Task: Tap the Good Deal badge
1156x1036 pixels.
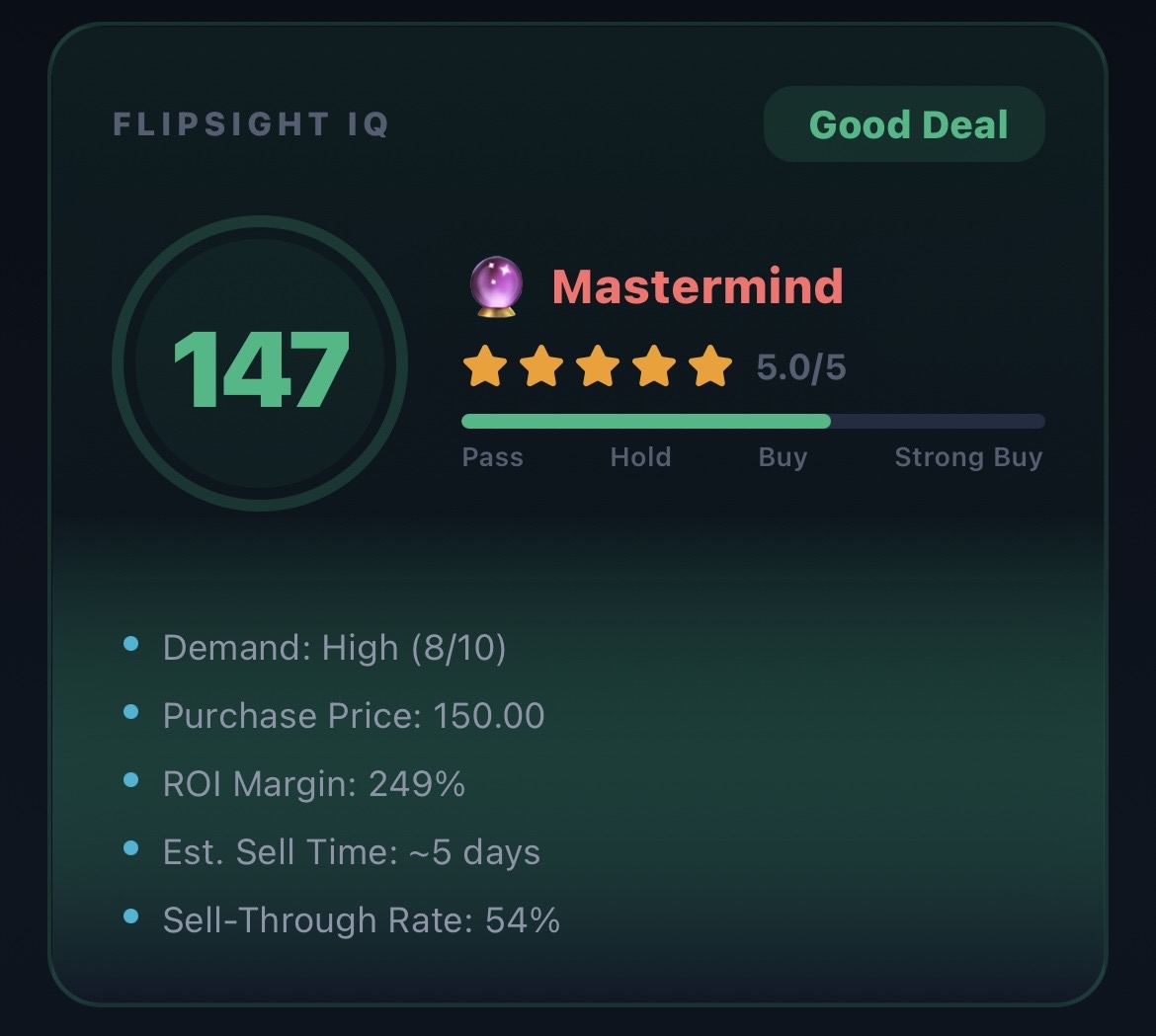Action: click(x=904, y=124)
